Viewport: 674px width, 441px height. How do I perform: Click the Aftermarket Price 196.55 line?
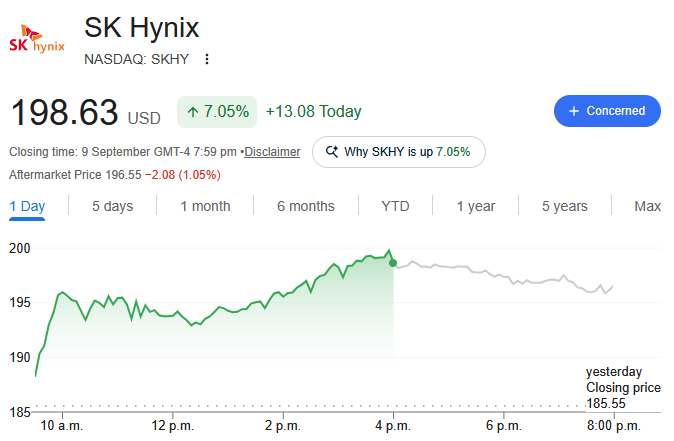tap(75, 175)
